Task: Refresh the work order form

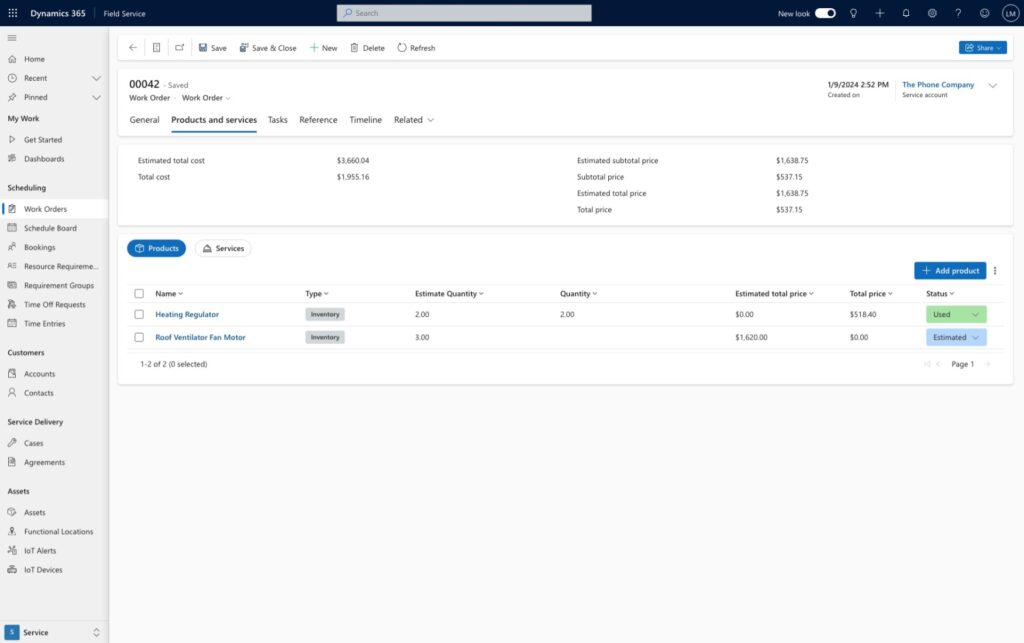Action: (415, 47)
